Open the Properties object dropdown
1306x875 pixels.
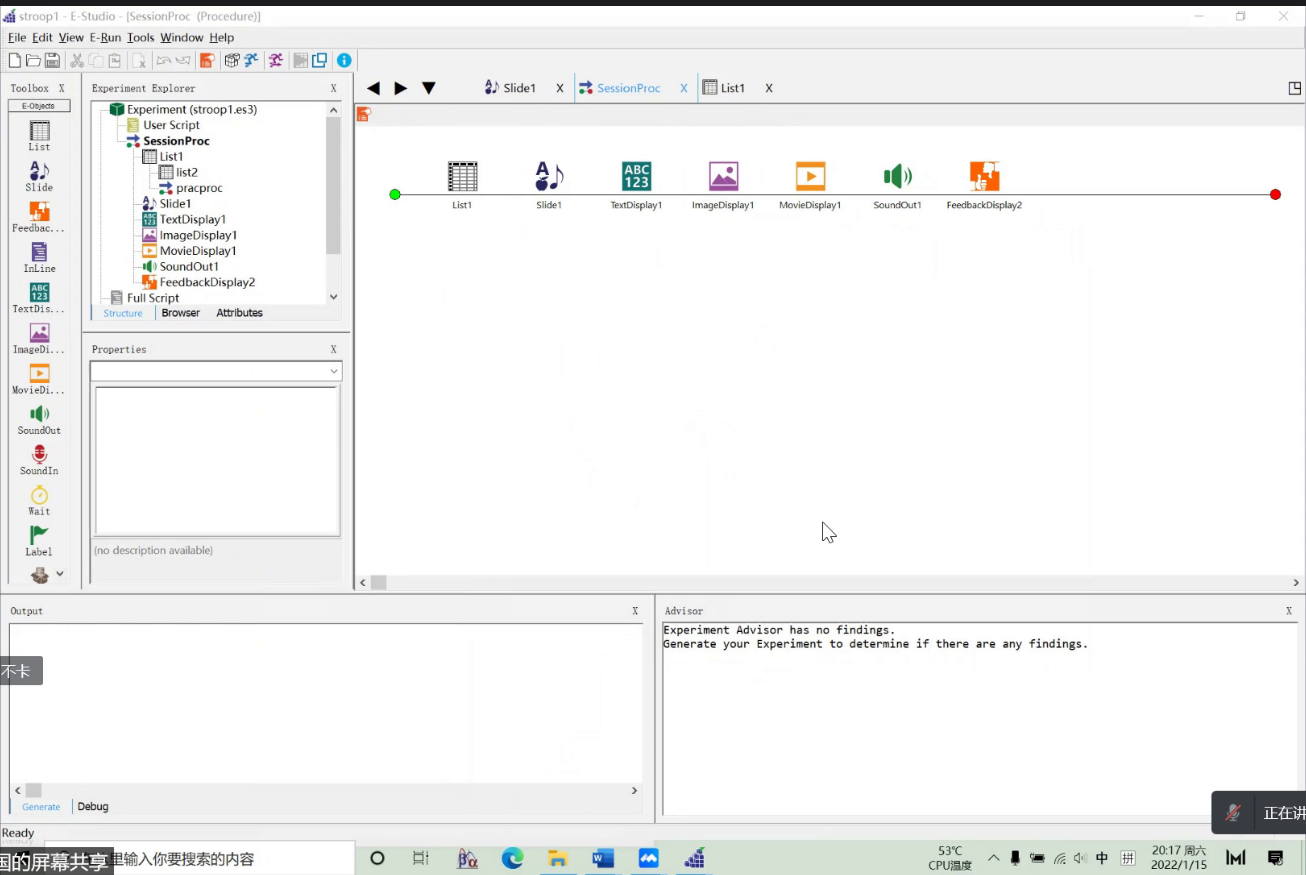point(333,372)
